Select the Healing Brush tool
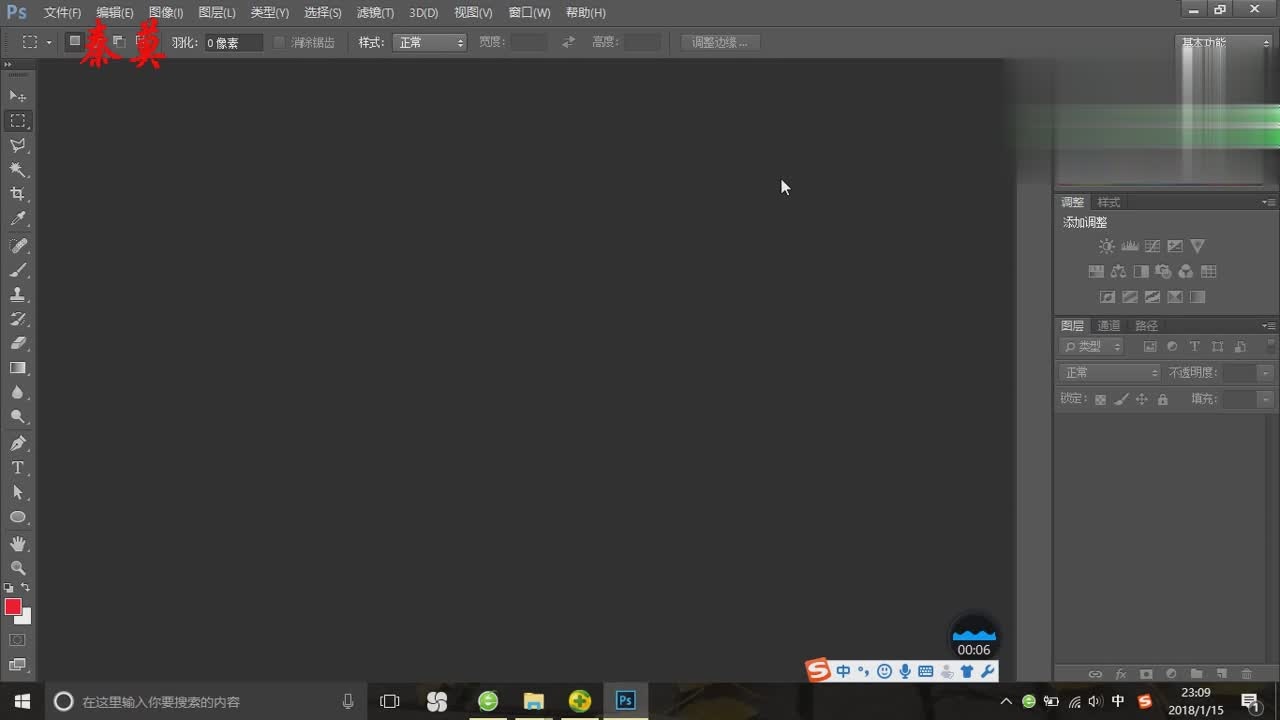 pyautogui.click(x=18, y=246)
